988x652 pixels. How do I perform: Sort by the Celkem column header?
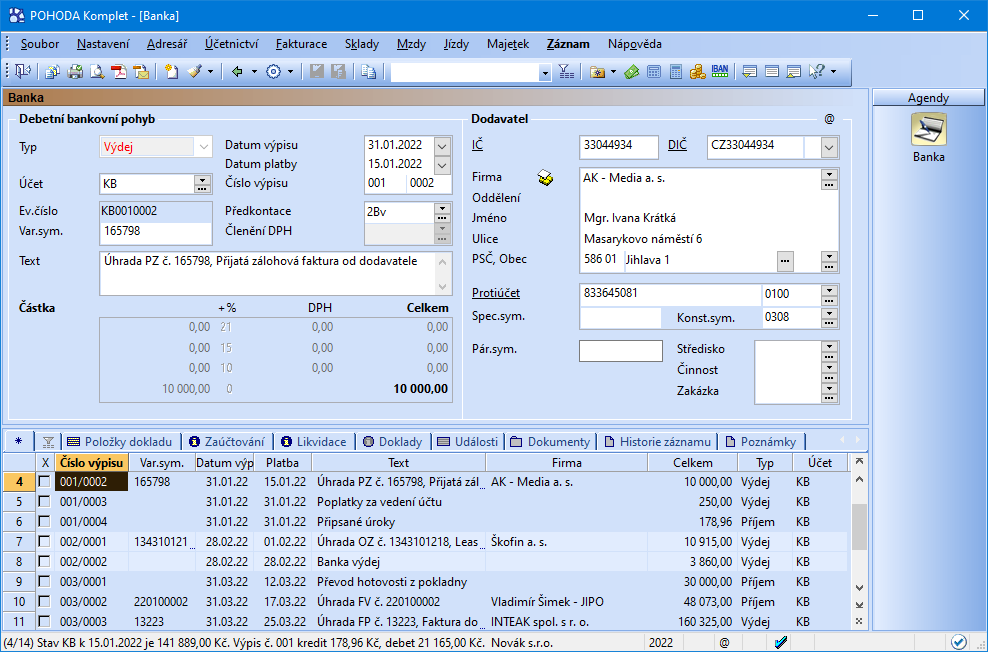click(692, 462)
